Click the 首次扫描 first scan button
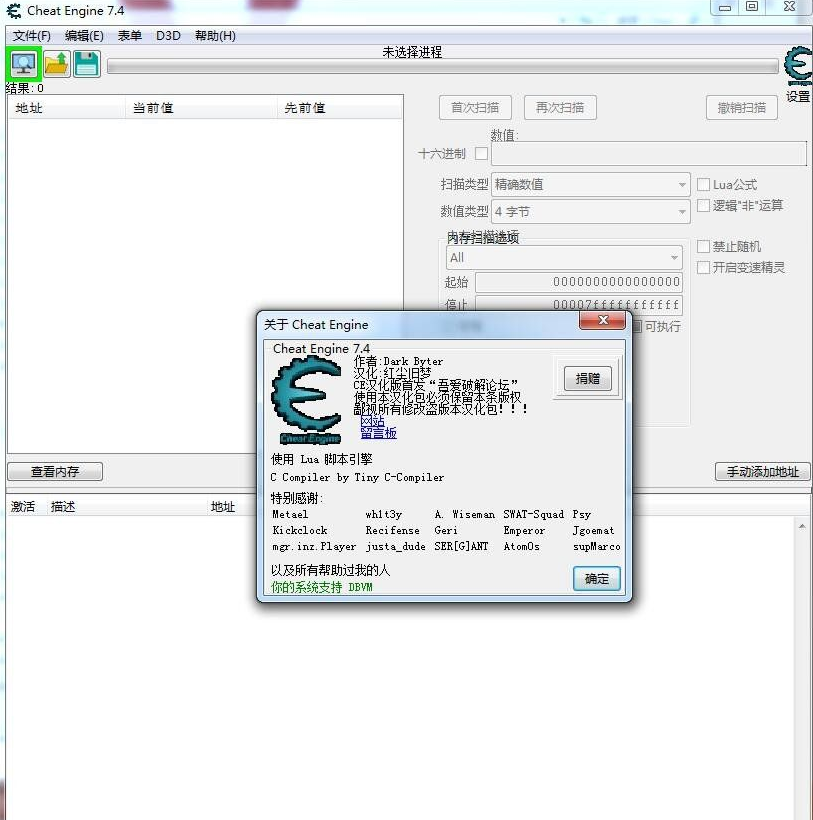The width and height of the screenshot is (813, 820). [x=475, y=108]
